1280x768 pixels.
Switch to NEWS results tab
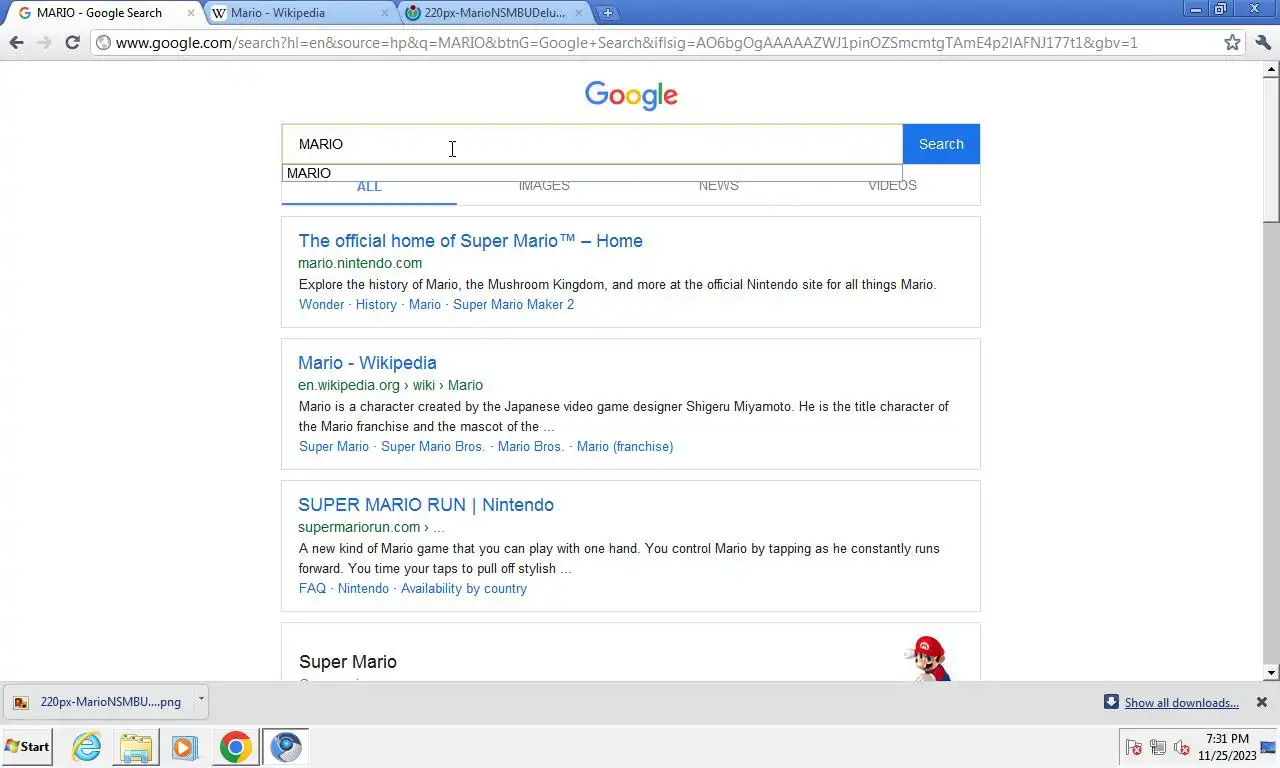(x=718, y=186)
